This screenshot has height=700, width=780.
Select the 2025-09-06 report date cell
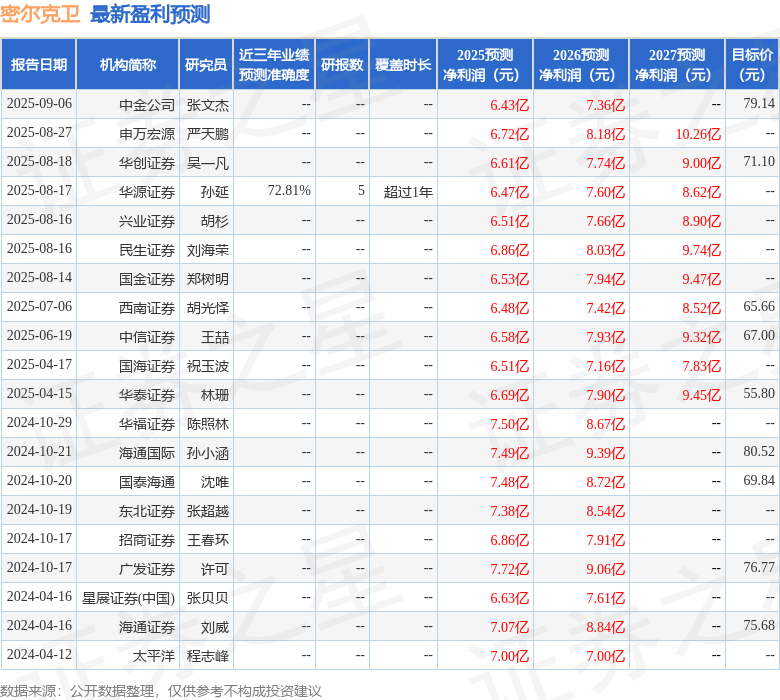(39, 103)
